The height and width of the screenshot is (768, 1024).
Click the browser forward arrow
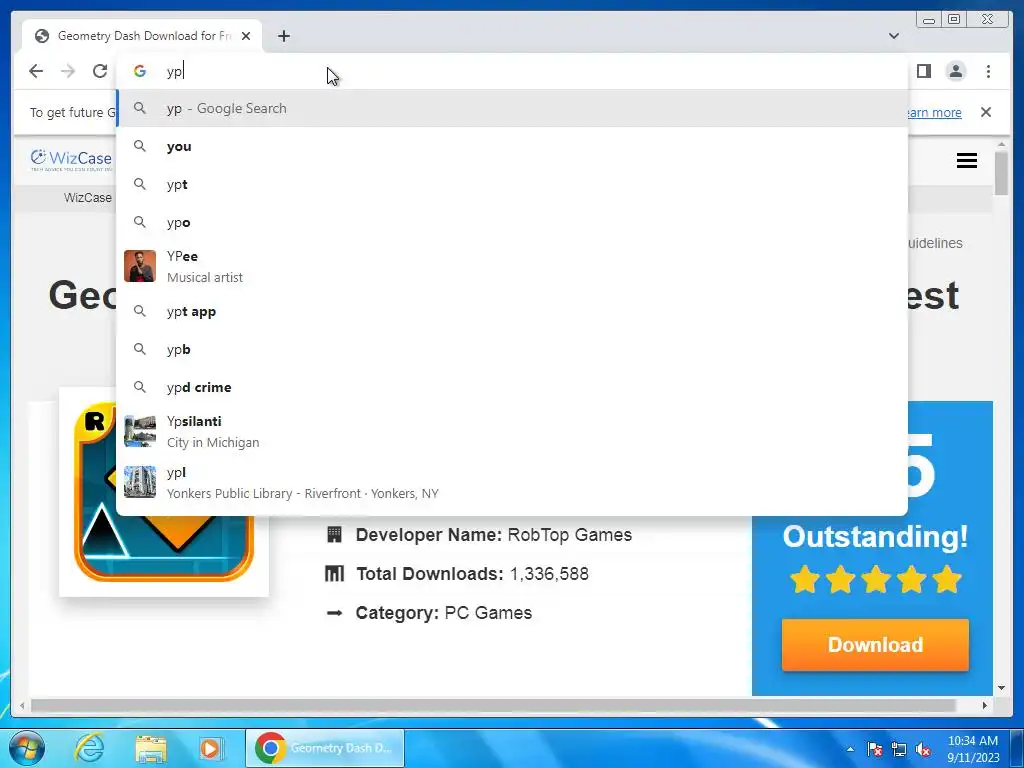tap(68, 71)
